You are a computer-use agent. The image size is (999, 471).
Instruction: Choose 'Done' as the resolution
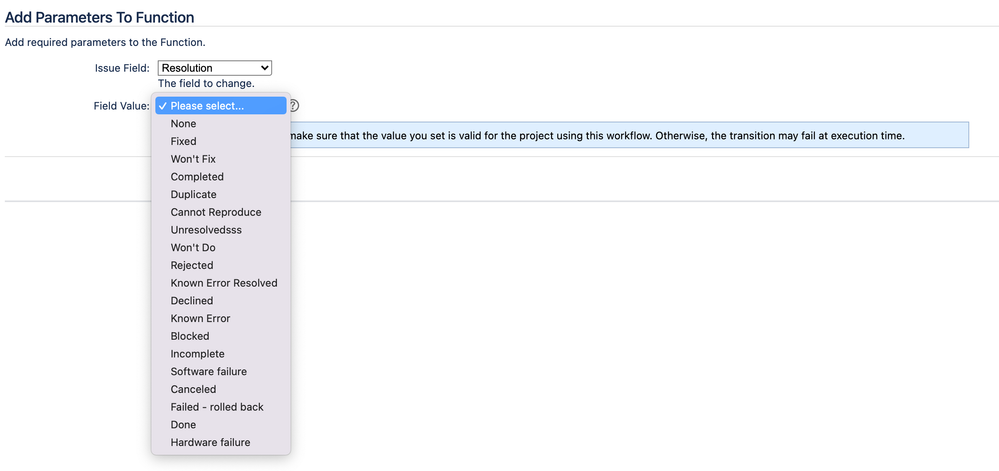220,424
